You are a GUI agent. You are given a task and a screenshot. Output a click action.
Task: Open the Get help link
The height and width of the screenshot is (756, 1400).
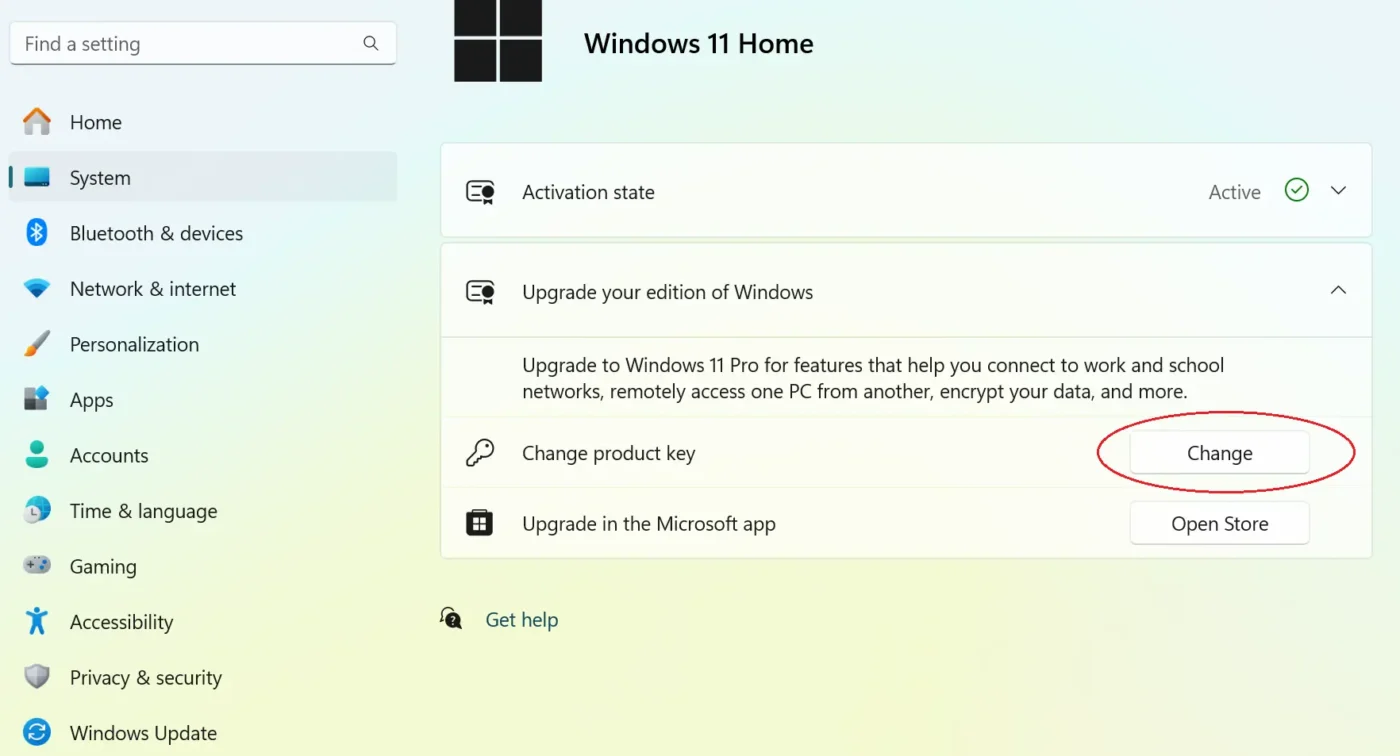pyautogui.click(x=521, y=620)
